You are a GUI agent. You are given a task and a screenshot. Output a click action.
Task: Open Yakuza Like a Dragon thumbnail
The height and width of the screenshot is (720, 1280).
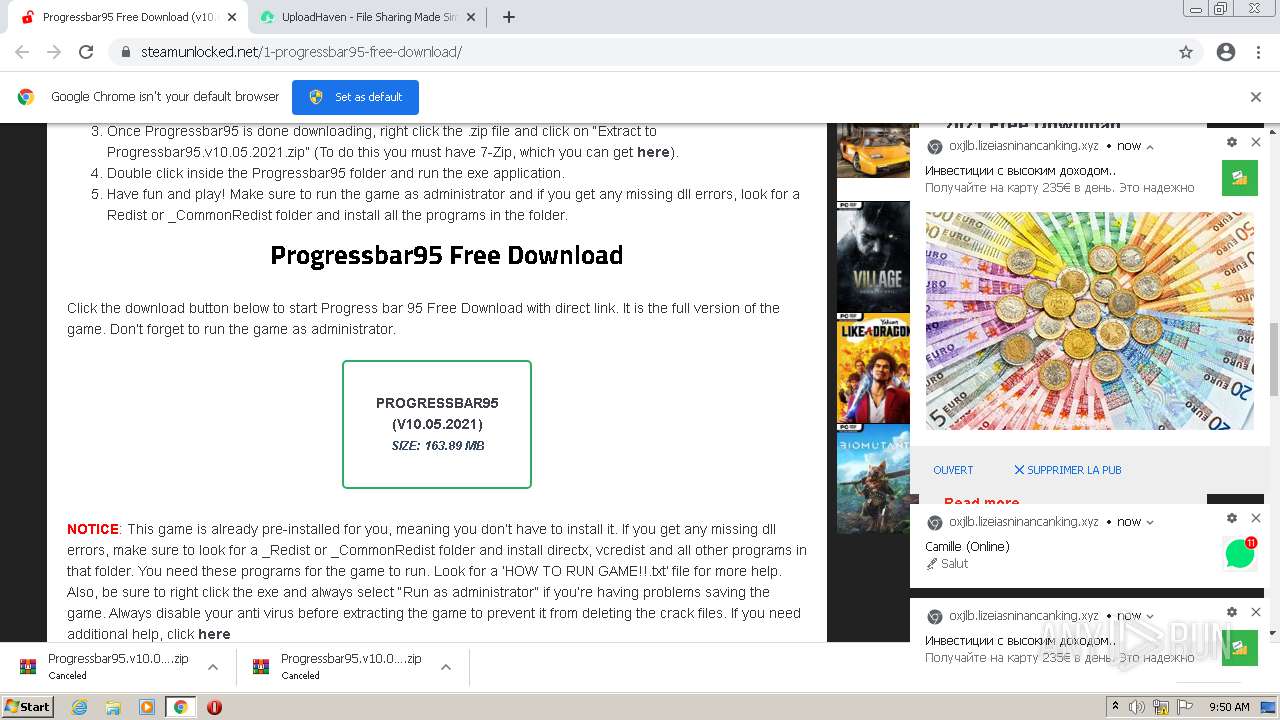[873, 368]
